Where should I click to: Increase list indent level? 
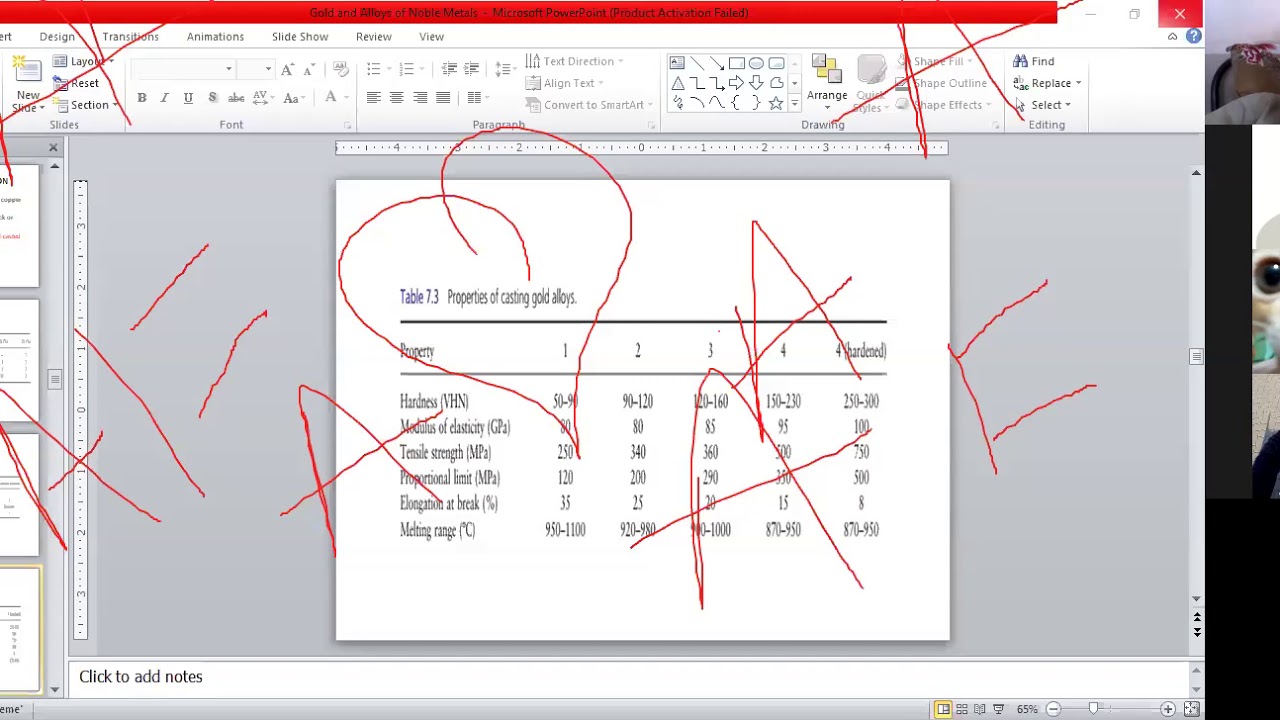472,69
